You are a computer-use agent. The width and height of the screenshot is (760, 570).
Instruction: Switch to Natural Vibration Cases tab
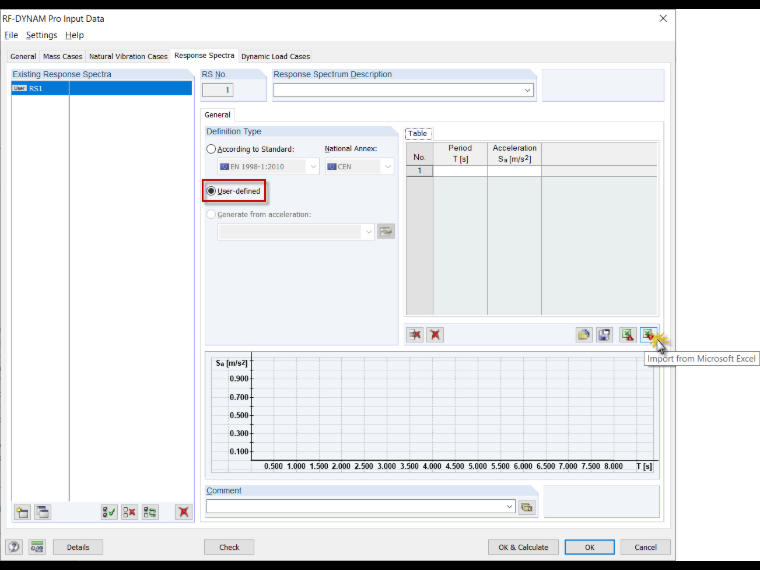[128, 56]
